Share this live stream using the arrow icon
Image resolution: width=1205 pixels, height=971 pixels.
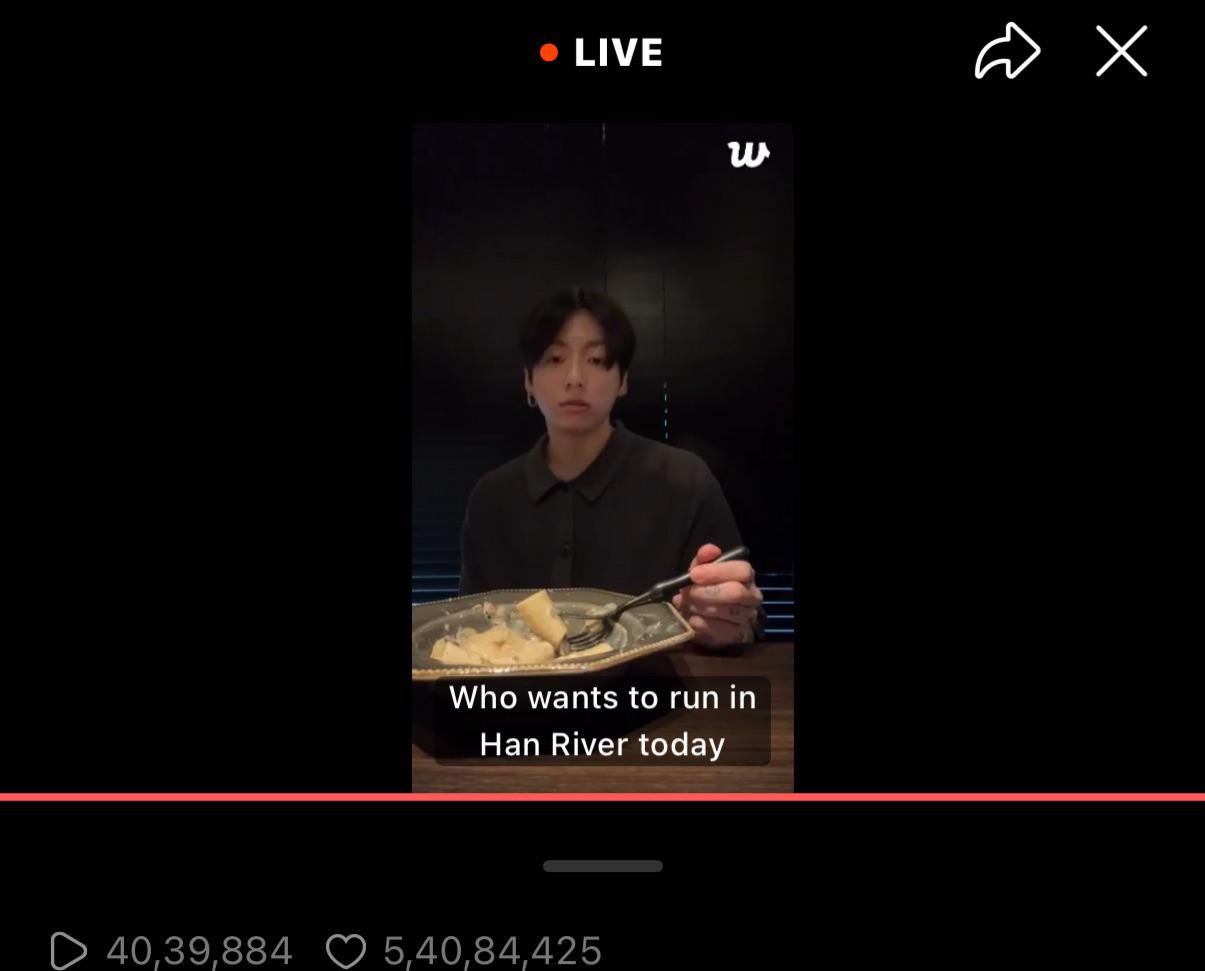1007,51
